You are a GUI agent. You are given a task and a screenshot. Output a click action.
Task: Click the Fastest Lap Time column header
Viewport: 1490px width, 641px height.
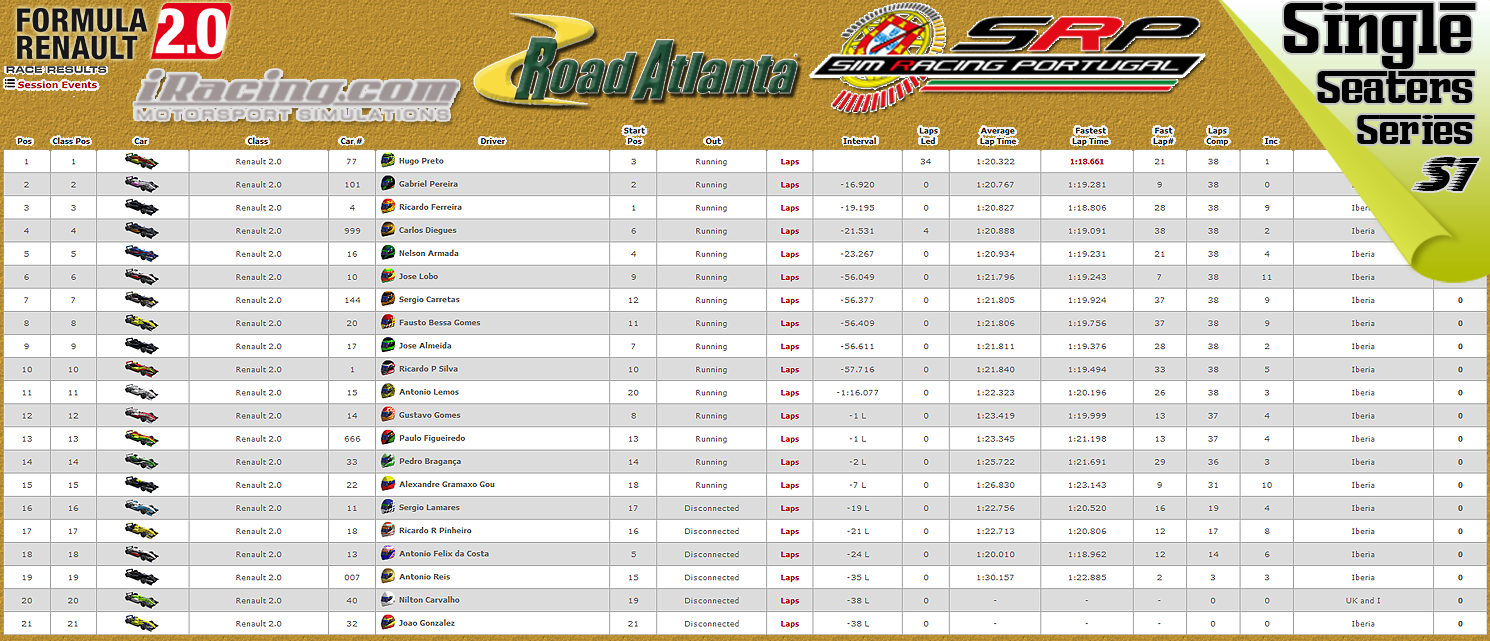1090,136
